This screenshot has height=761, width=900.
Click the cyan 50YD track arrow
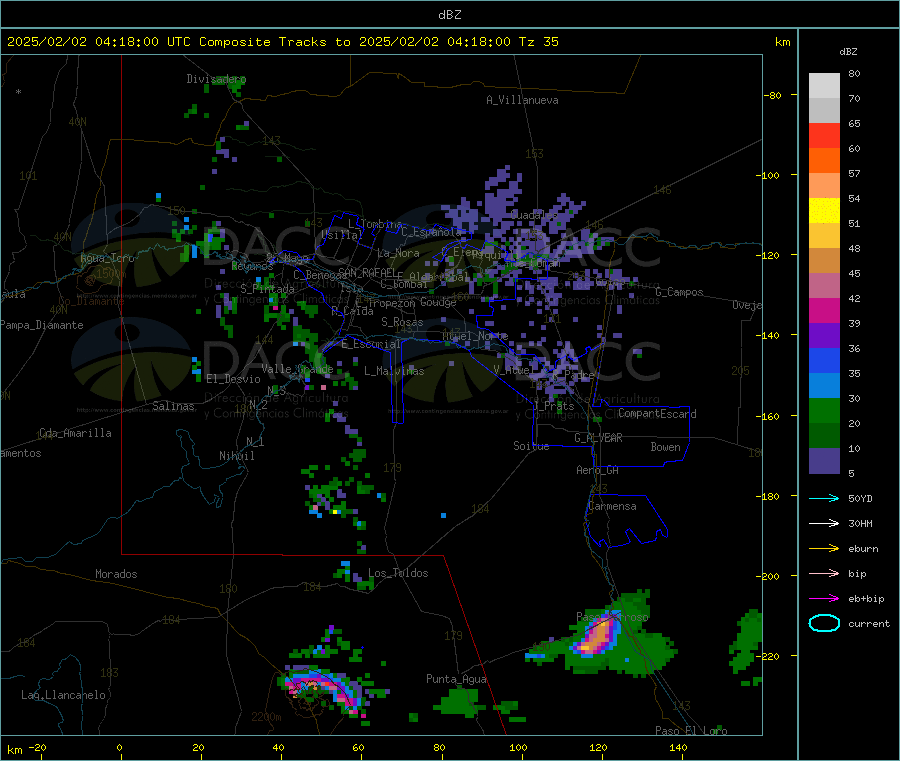[x=824, y=498]
